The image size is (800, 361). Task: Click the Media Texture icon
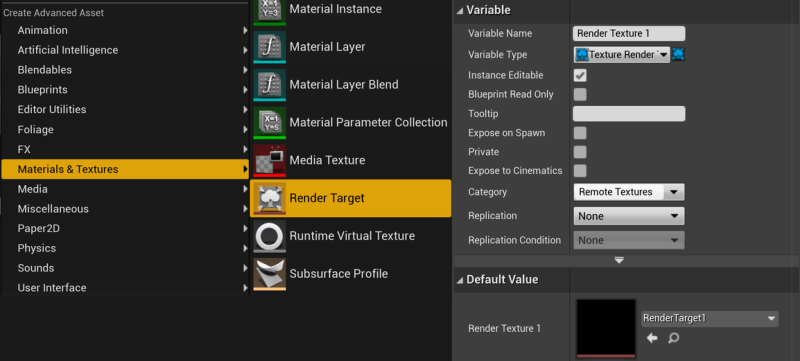click(269, 160)
